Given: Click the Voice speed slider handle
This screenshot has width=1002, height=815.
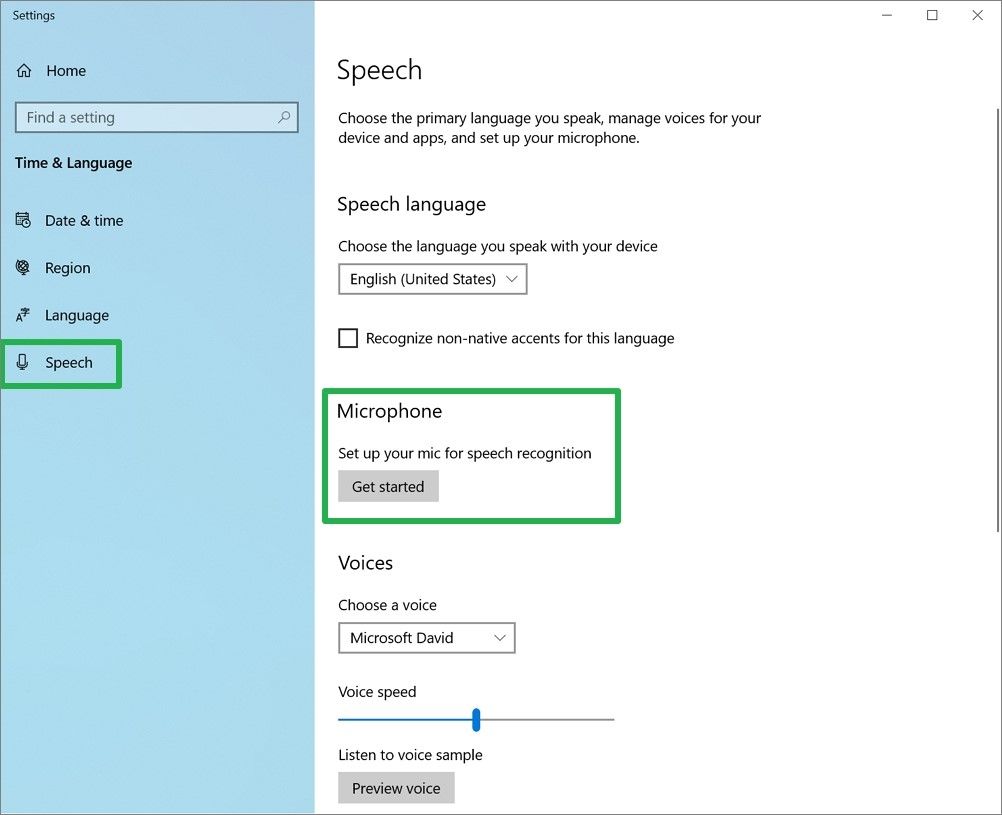Looking at the screenshot, I should click(x=475, y=720).
